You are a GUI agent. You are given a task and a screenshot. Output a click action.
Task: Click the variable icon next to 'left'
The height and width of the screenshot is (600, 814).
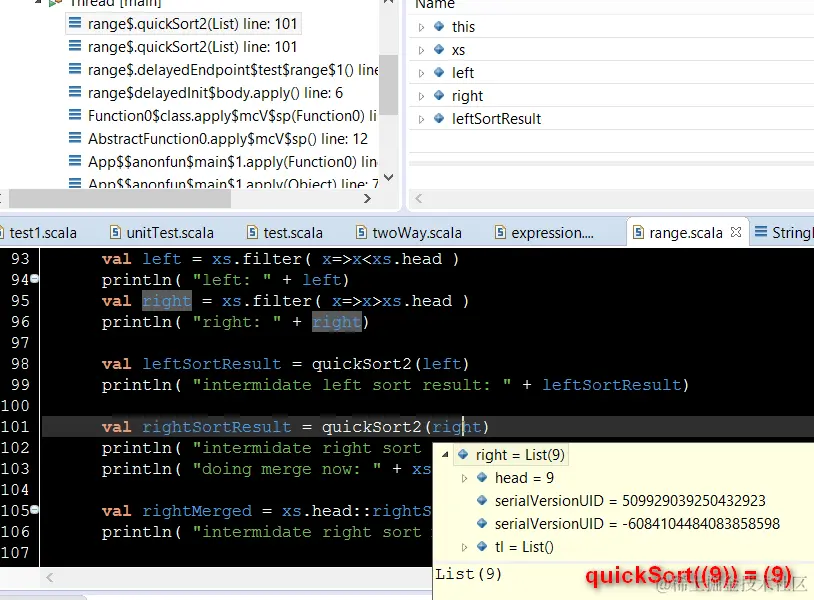point(439,72)
